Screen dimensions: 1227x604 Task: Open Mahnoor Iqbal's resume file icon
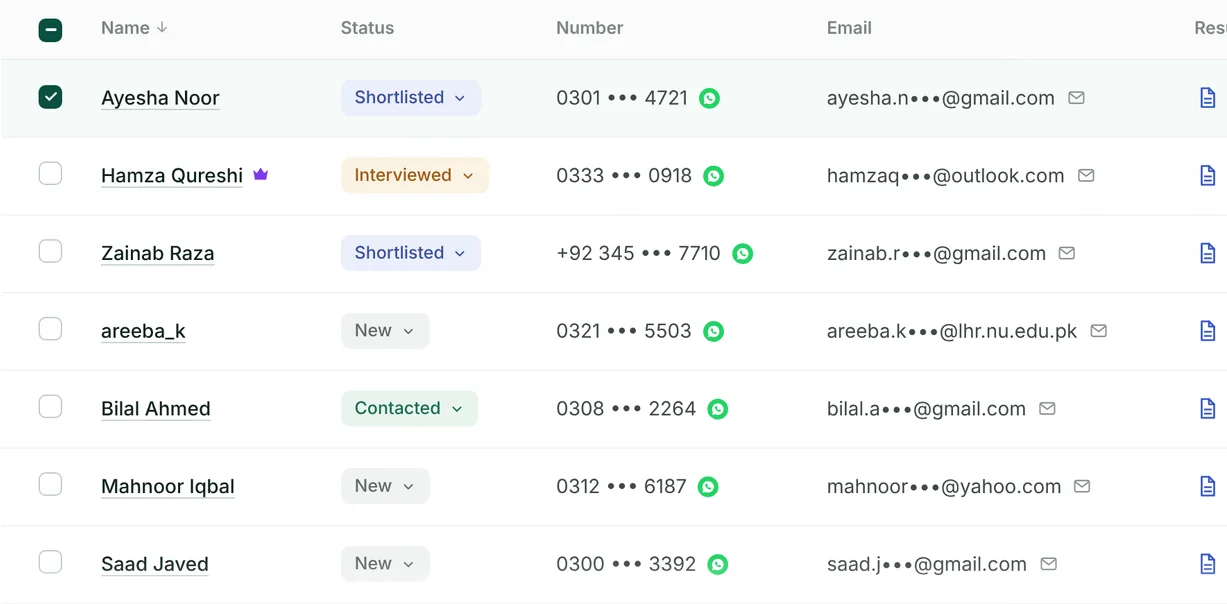[1208, 486]
